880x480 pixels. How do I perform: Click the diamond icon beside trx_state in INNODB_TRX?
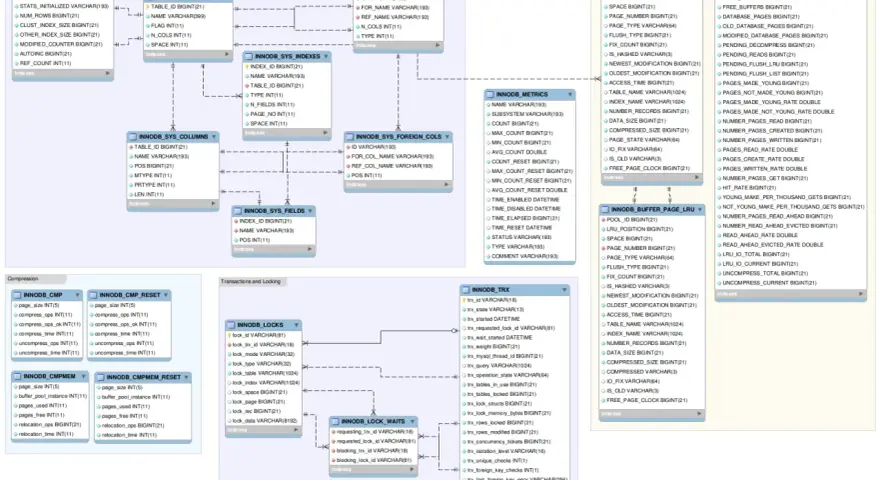pyautogui.click(x=464, y=310)
